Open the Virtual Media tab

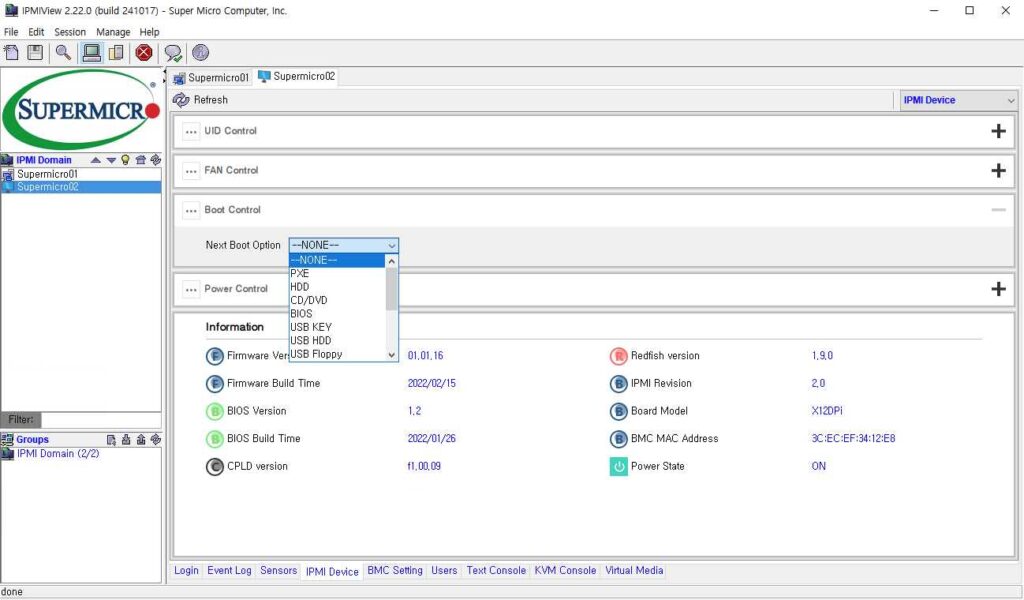634,571
